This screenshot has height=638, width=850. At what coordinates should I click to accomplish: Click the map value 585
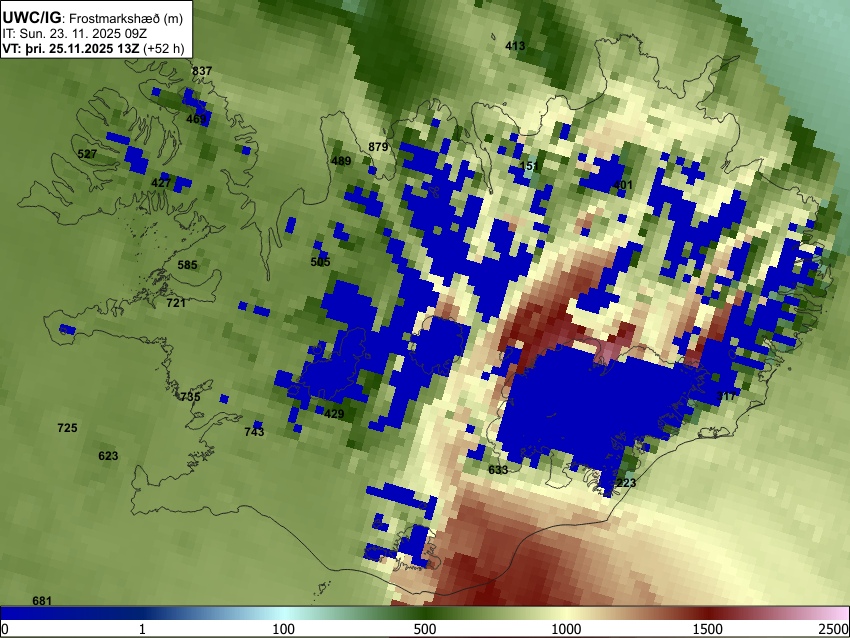click(188, 265)
